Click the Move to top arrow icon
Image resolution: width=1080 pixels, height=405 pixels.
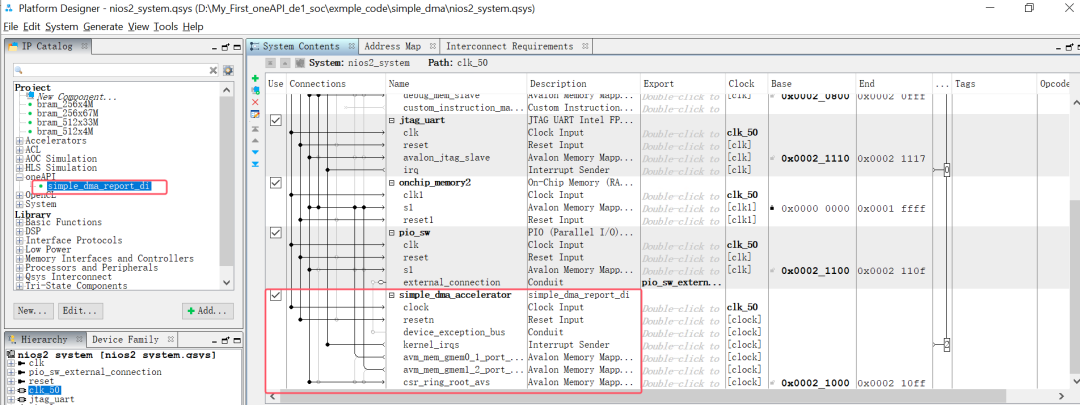pos(256,129)
